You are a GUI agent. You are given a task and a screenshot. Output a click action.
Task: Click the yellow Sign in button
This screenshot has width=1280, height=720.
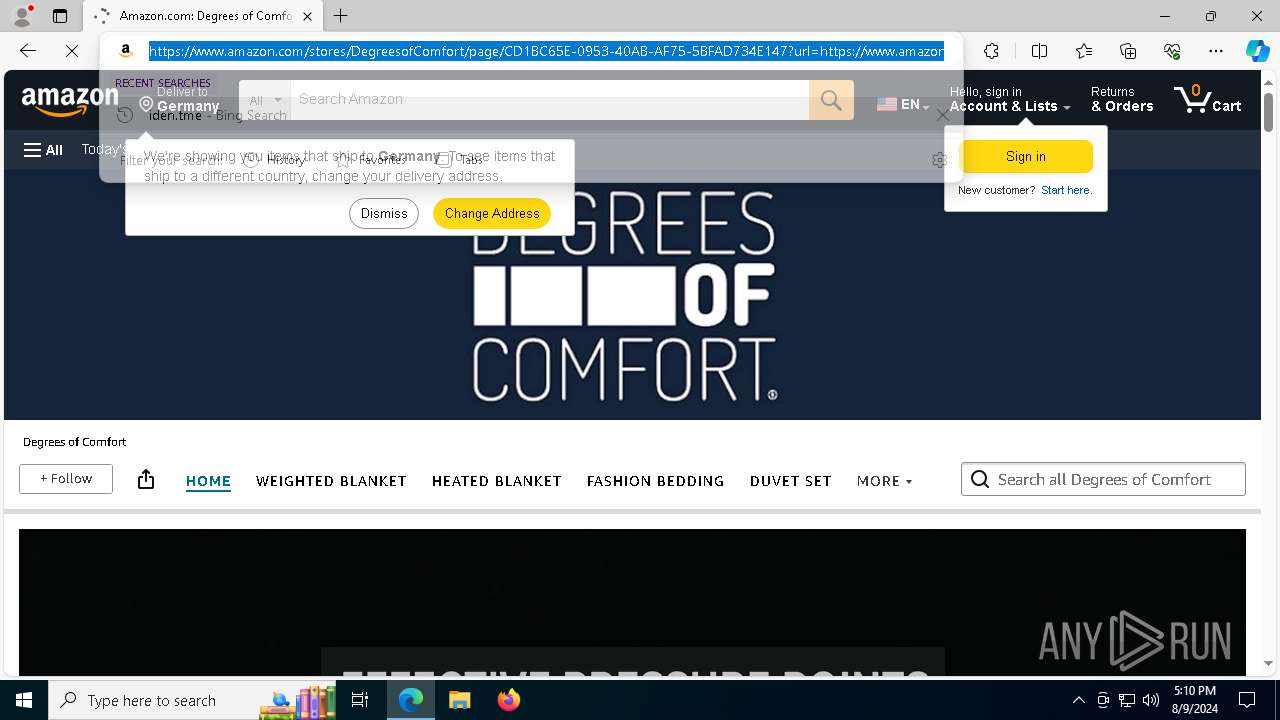(x=1026, y=156)
